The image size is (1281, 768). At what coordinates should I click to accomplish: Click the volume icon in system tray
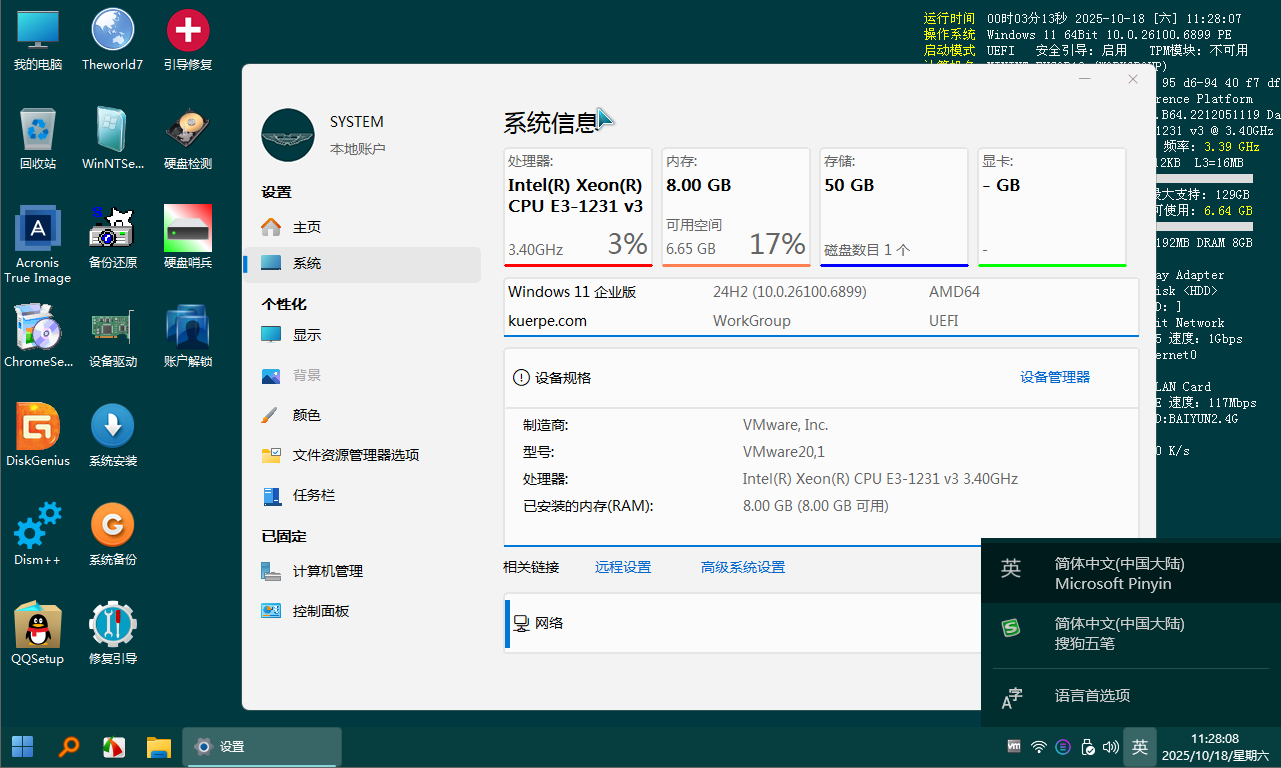1110,747
